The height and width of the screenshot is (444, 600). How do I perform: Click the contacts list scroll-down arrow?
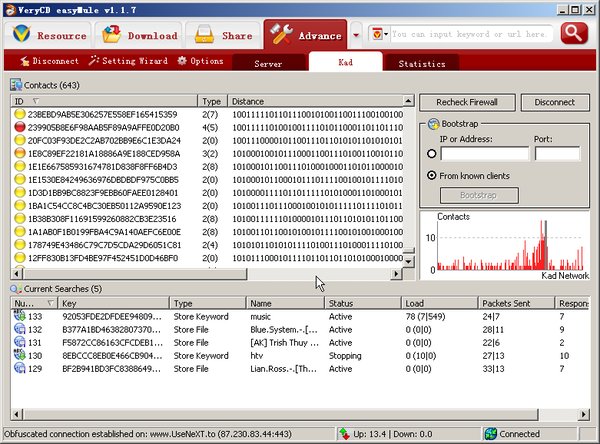pyautogui.click(x=409, y=262)
